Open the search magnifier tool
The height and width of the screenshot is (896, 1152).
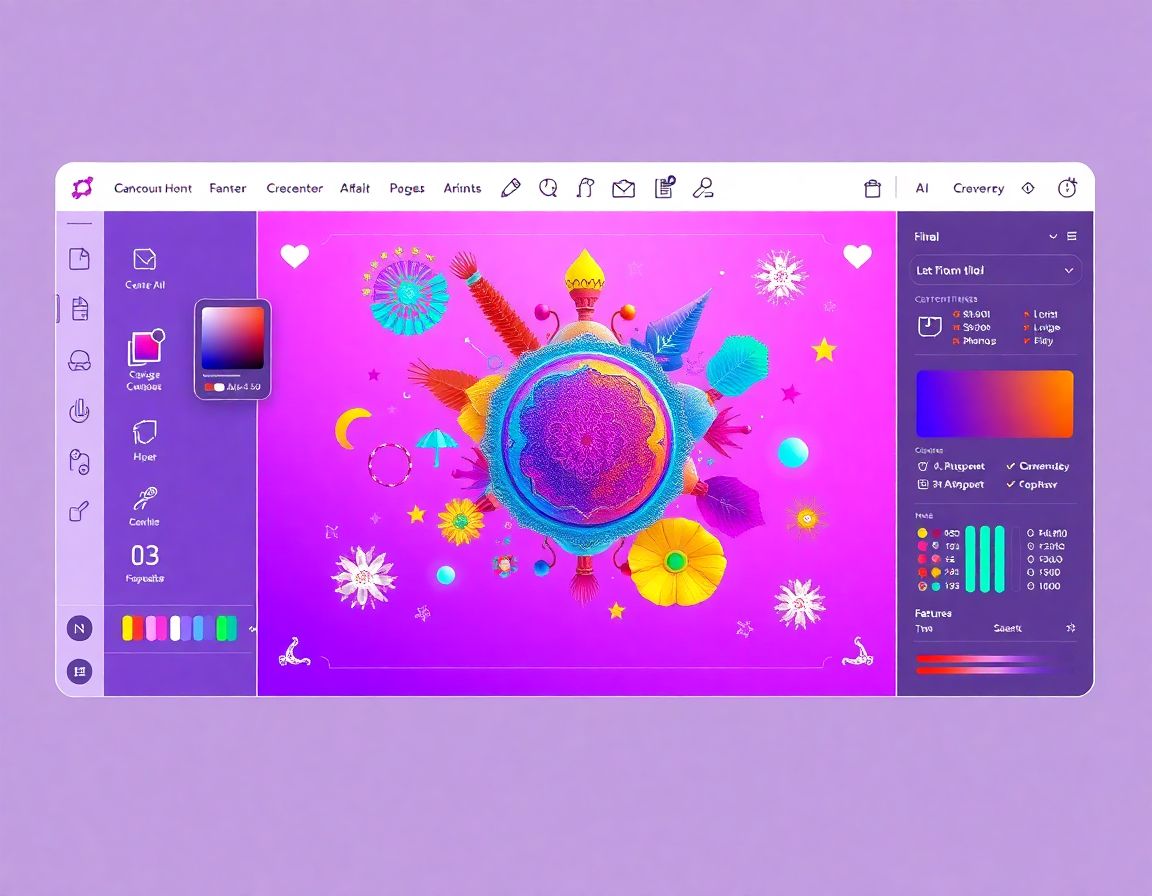tap(547, 188)
